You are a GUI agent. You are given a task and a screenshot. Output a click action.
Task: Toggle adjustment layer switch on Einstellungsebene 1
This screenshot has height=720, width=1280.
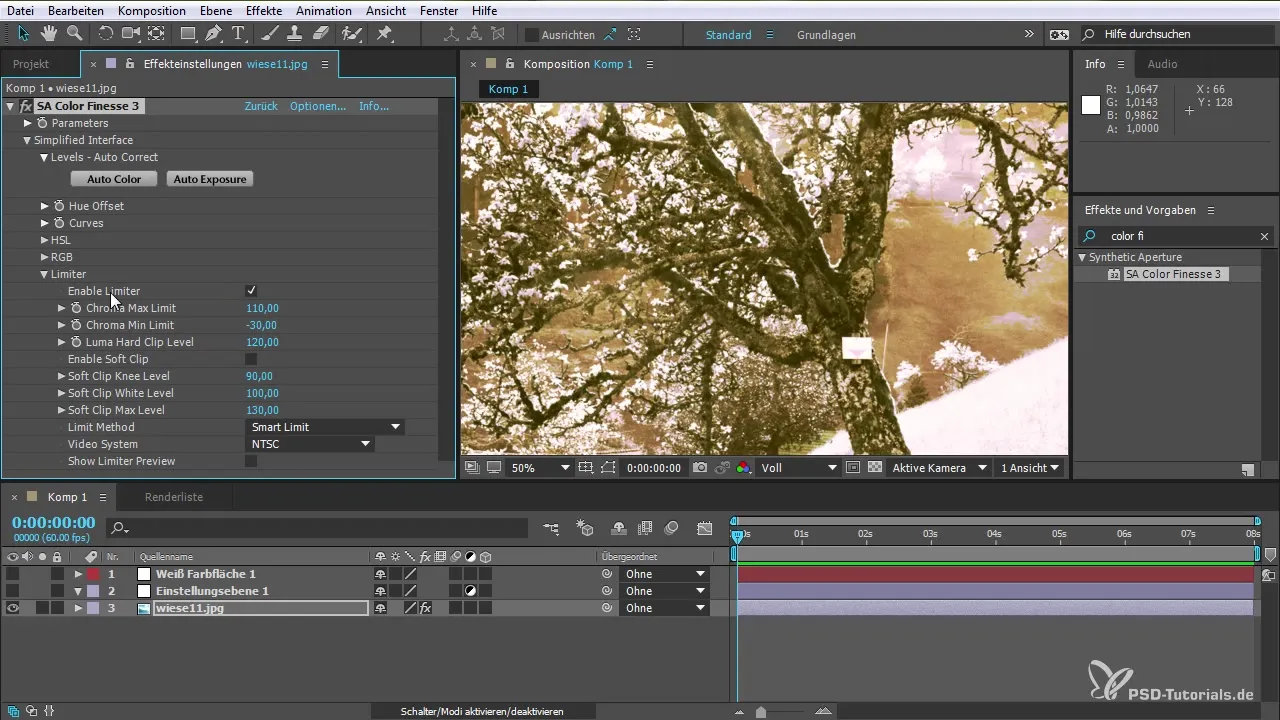coord(470,591)
